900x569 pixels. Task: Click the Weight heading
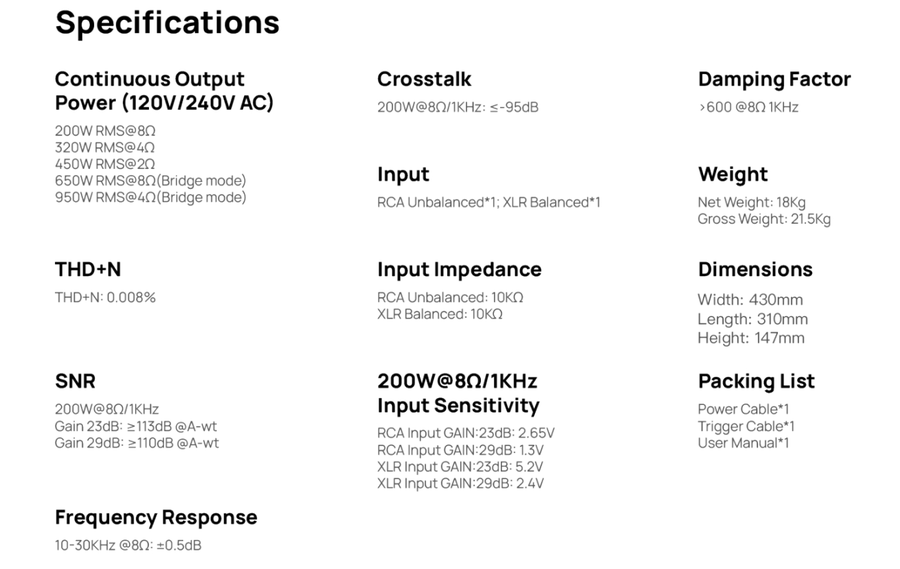tap(732, 174)
